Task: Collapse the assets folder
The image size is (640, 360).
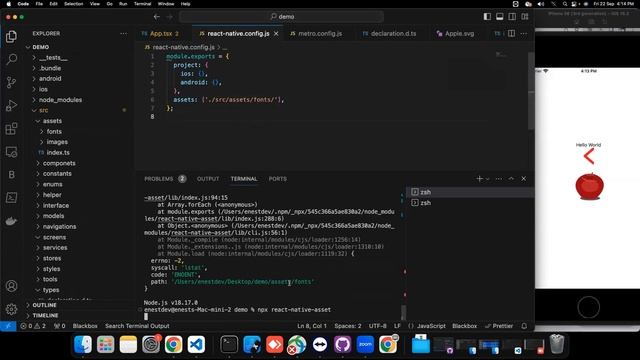Action: point(52,121)
